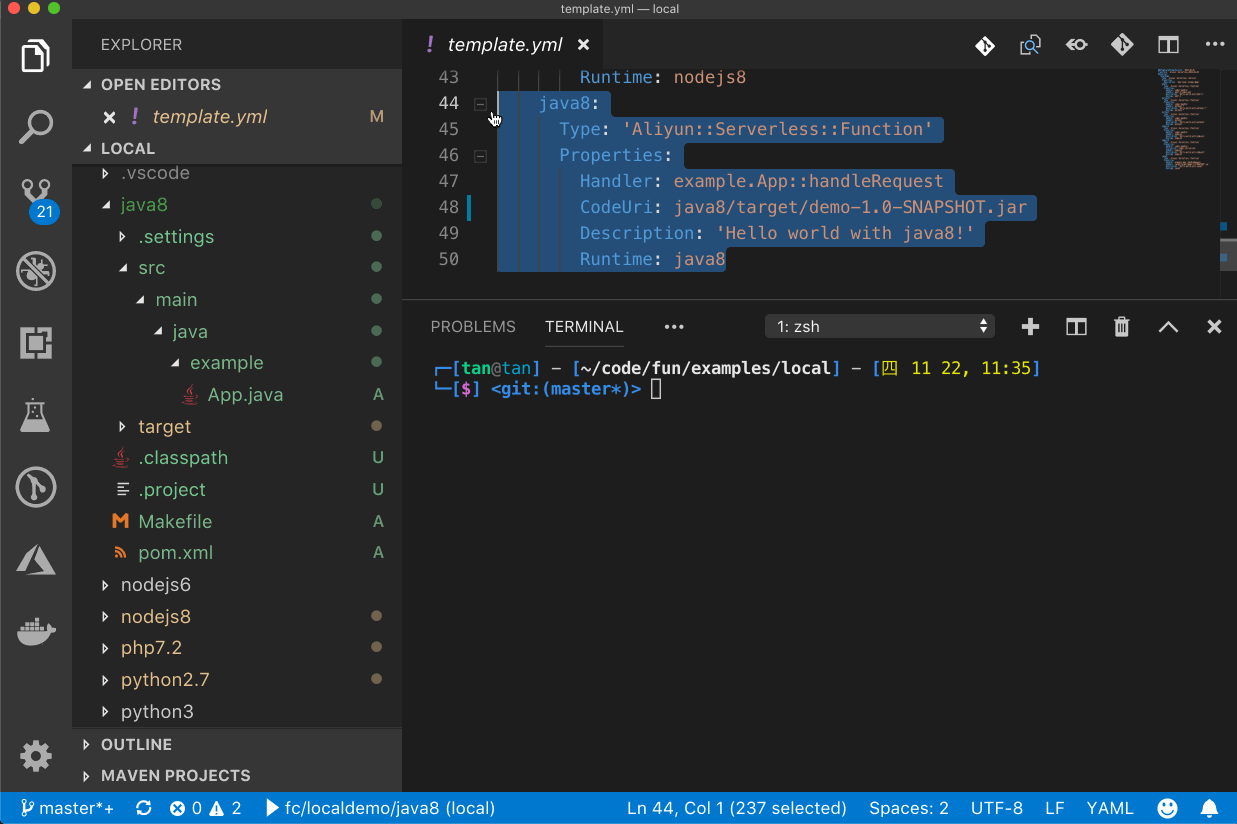The height and width of the screenshot is (824, 1237).
Task: Open the Debug view icon
Action: (x=36, y=271)
